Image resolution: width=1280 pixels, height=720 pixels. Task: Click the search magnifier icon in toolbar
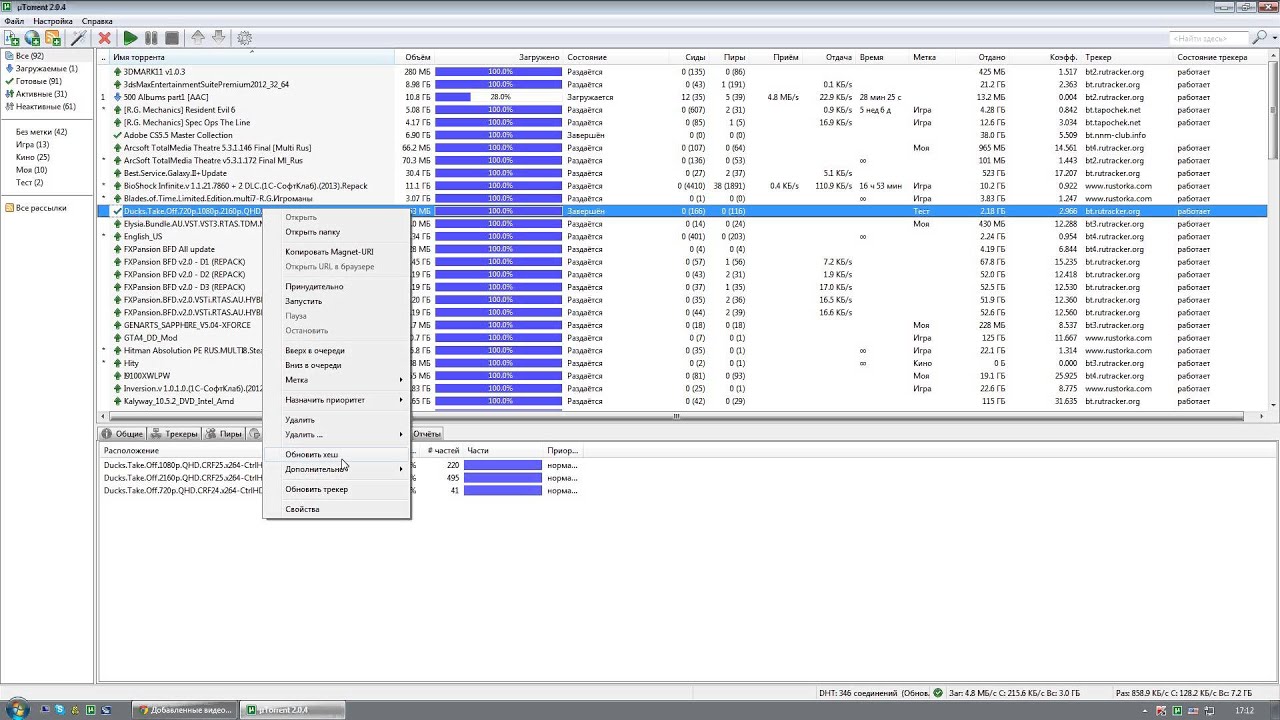pos(1259,38)
